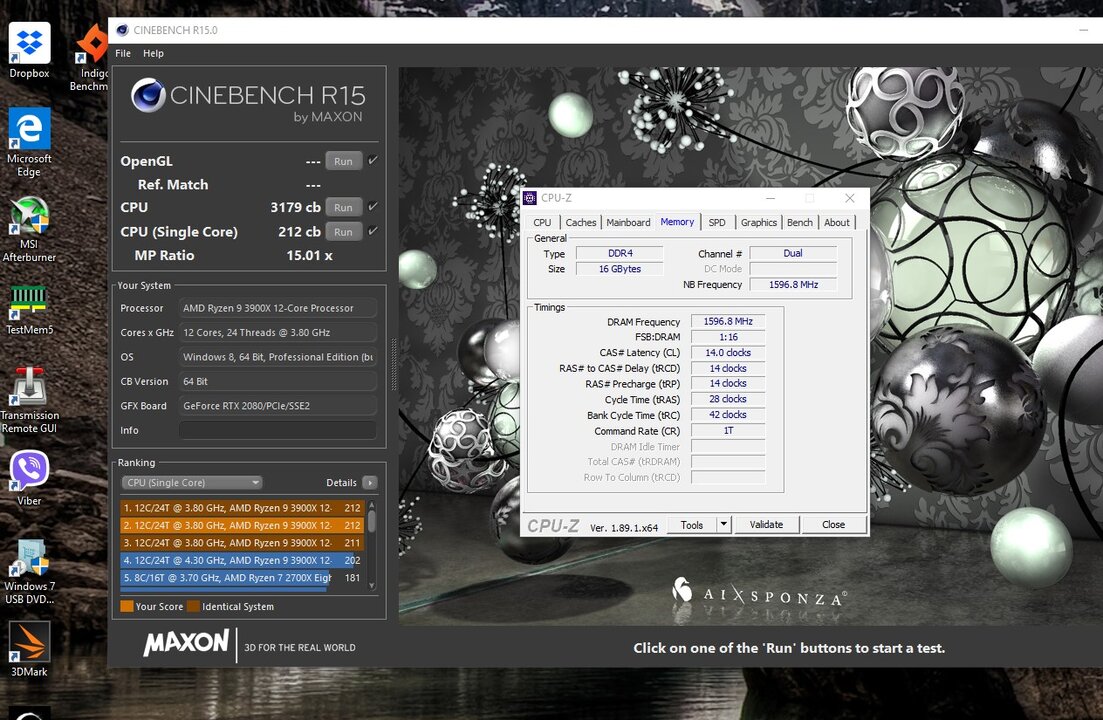Image resolution: width=1103 pixels, height=720 pixels.
Task: Select the MSI Afterburner desktop icon
Action: tap(29, 229)
